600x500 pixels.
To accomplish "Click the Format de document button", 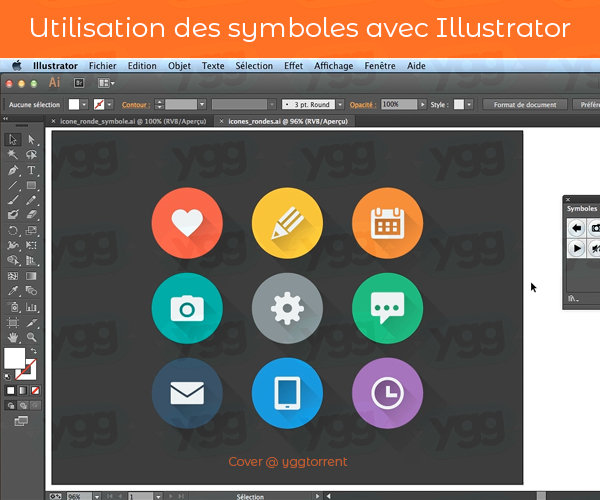I will [525, 104].
